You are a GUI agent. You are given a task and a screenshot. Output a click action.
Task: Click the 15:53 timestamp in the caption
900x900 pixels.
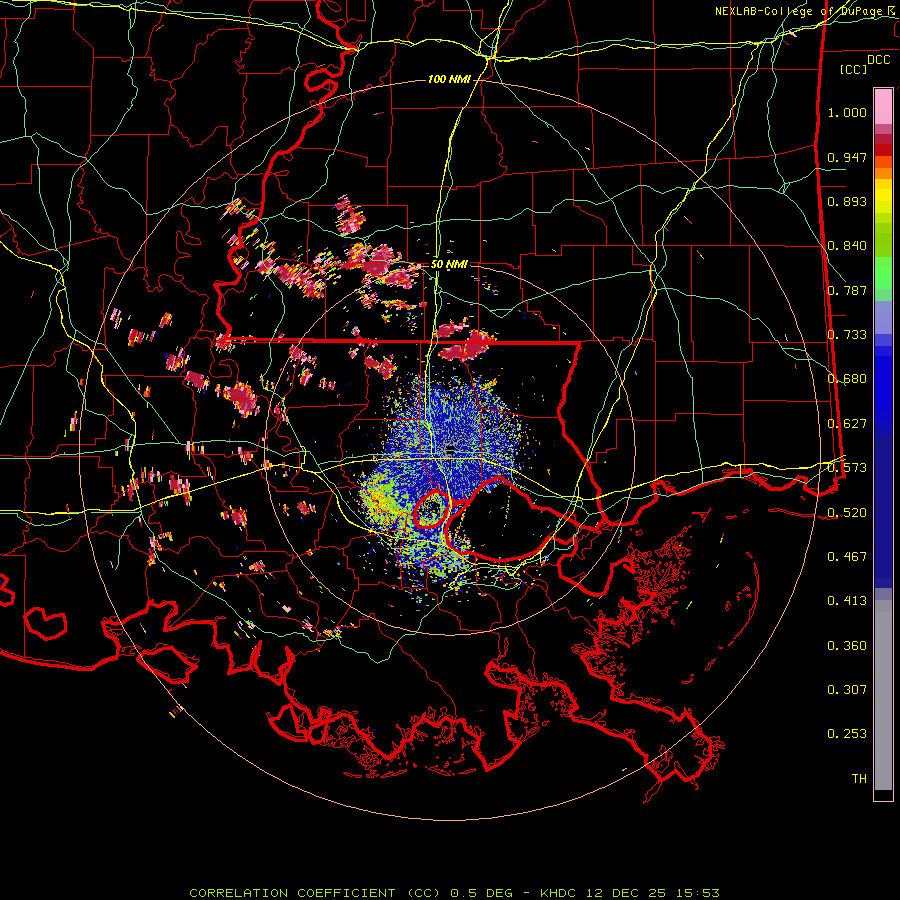pos(697,893)
